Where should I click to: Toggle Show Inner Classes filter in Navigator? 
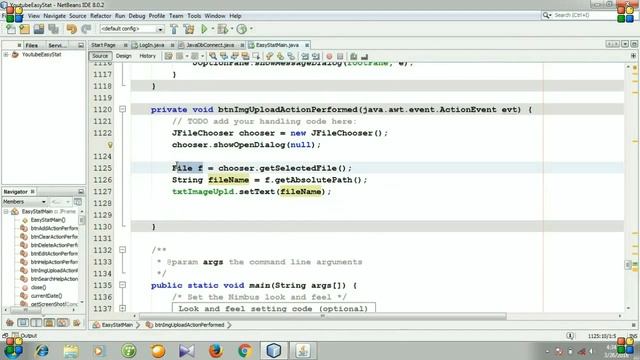click(63, 323)
